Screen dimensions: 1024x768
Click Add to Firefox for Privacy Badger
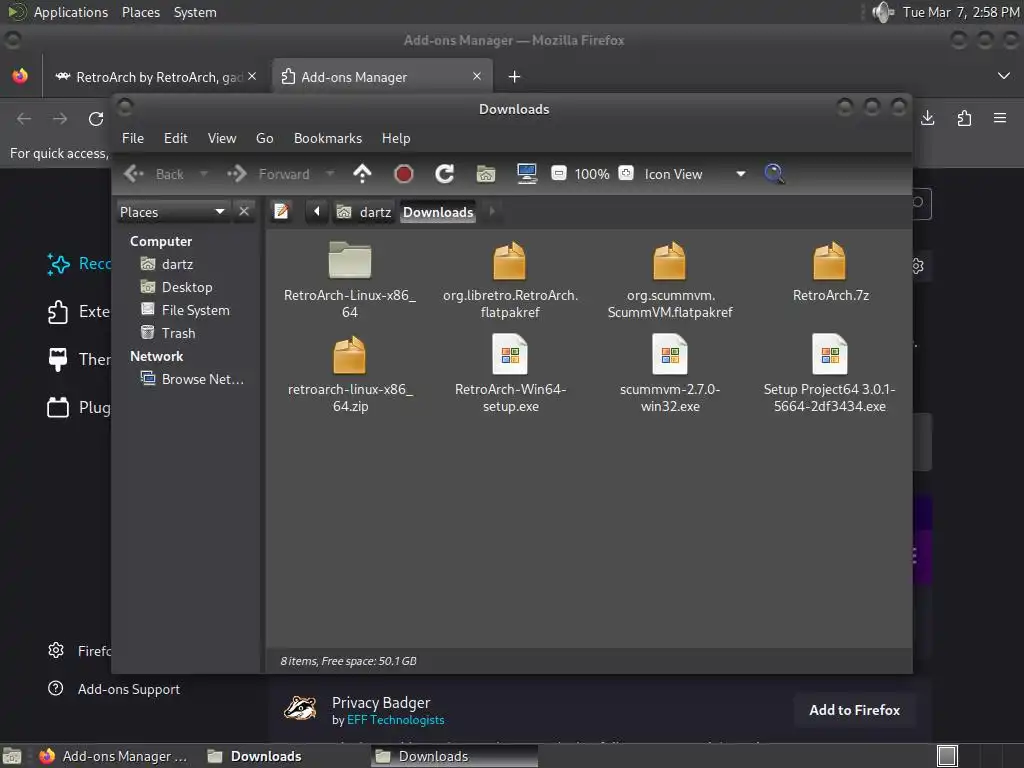tap(854, 710)
